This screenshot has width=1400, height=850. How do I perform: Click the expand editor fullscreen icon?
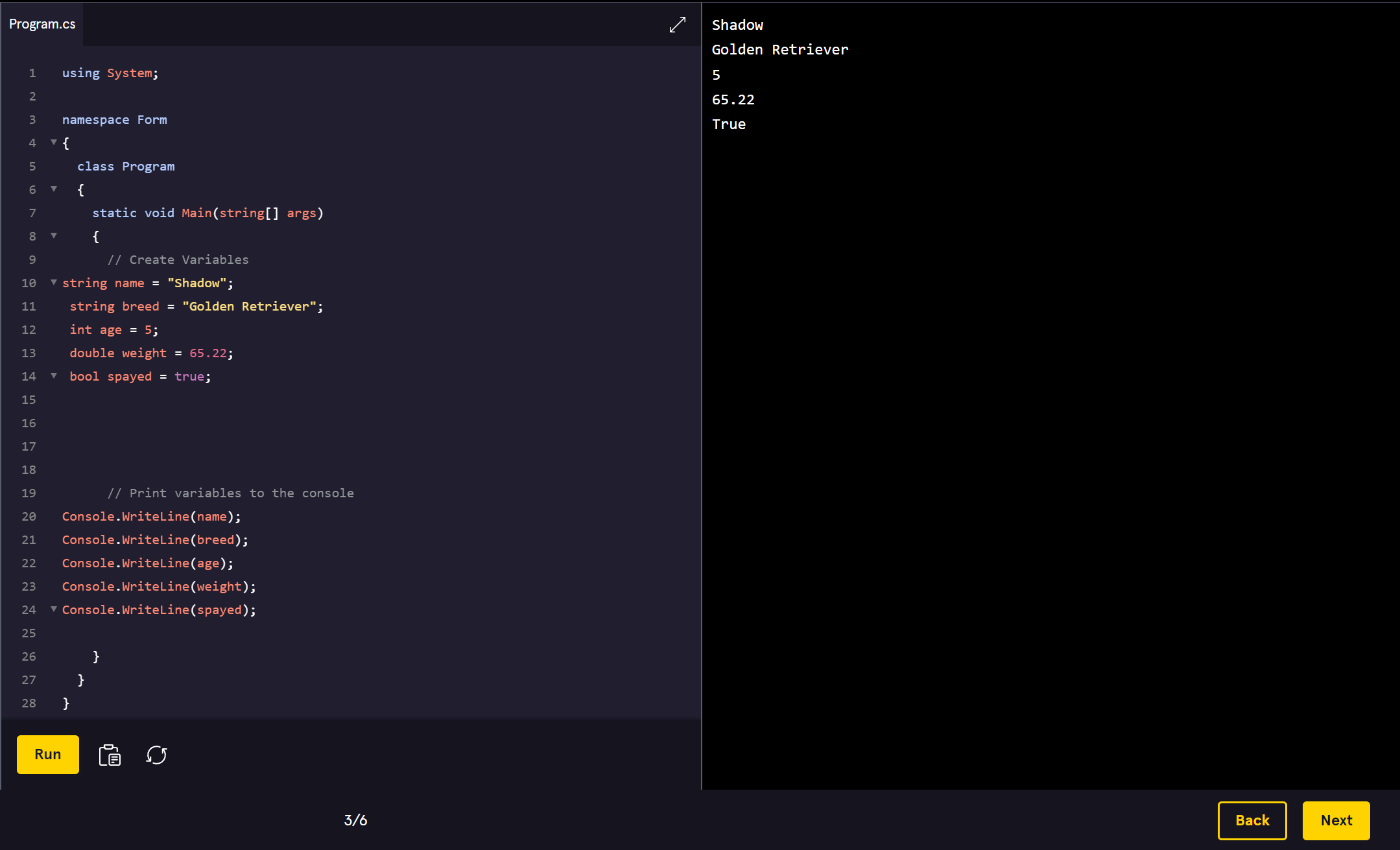pos(677,25)
